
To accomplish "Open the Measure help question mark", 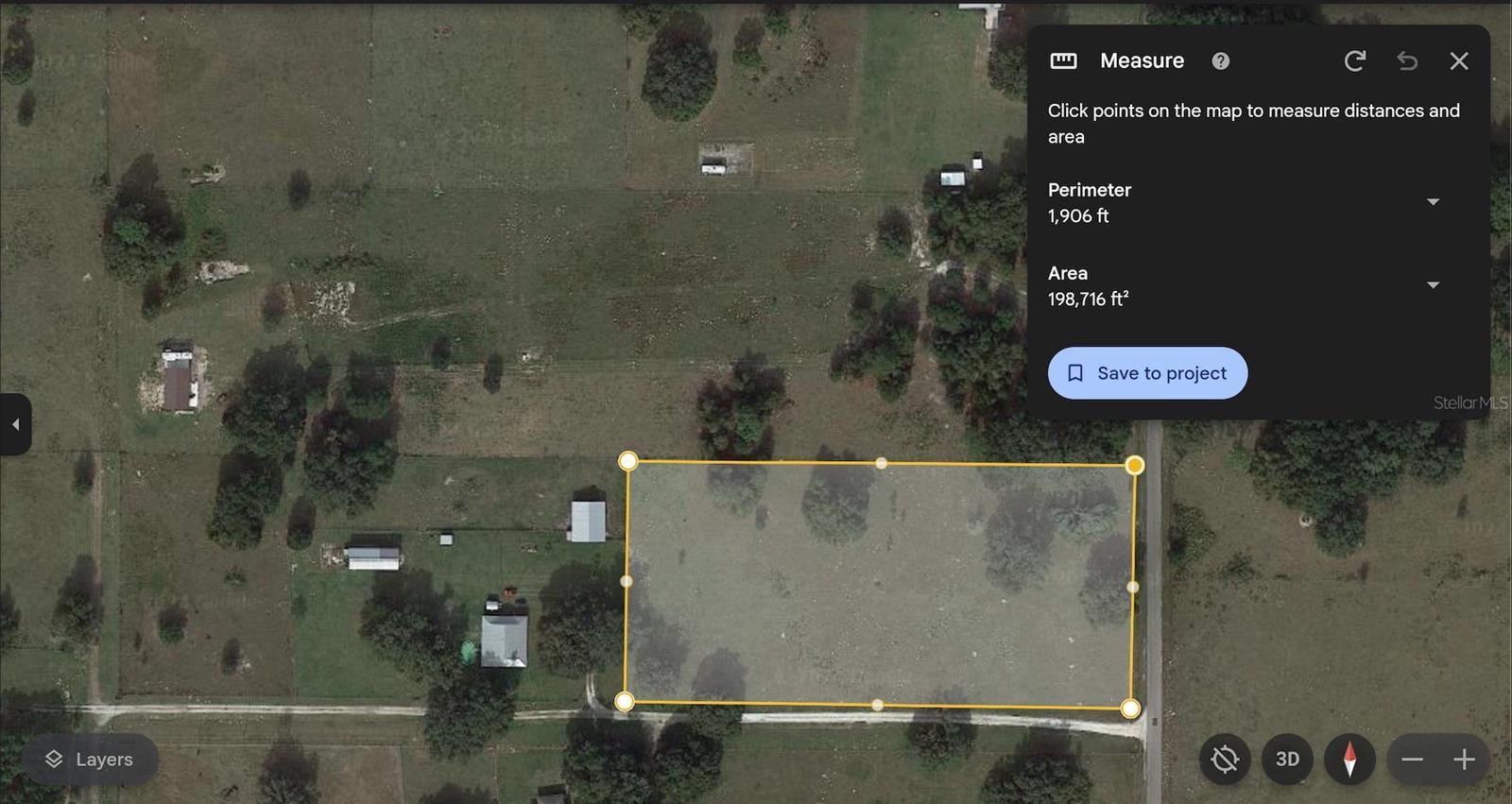I will (1221, 61).
